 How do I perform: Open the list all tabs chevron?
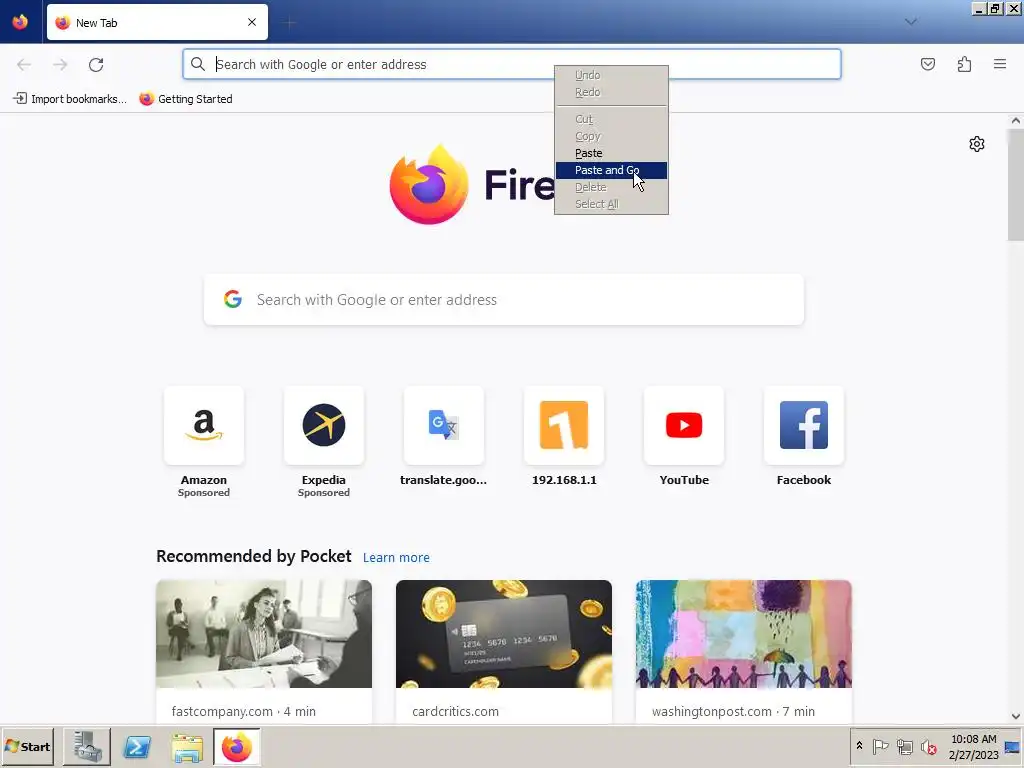tap(910, 22)
